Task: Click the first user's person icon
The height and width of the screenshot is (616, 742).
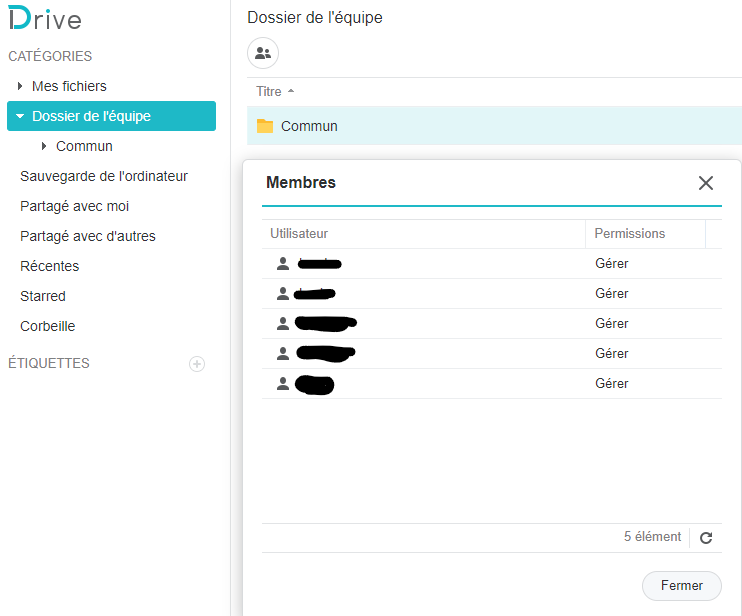Action: point(283,264)
